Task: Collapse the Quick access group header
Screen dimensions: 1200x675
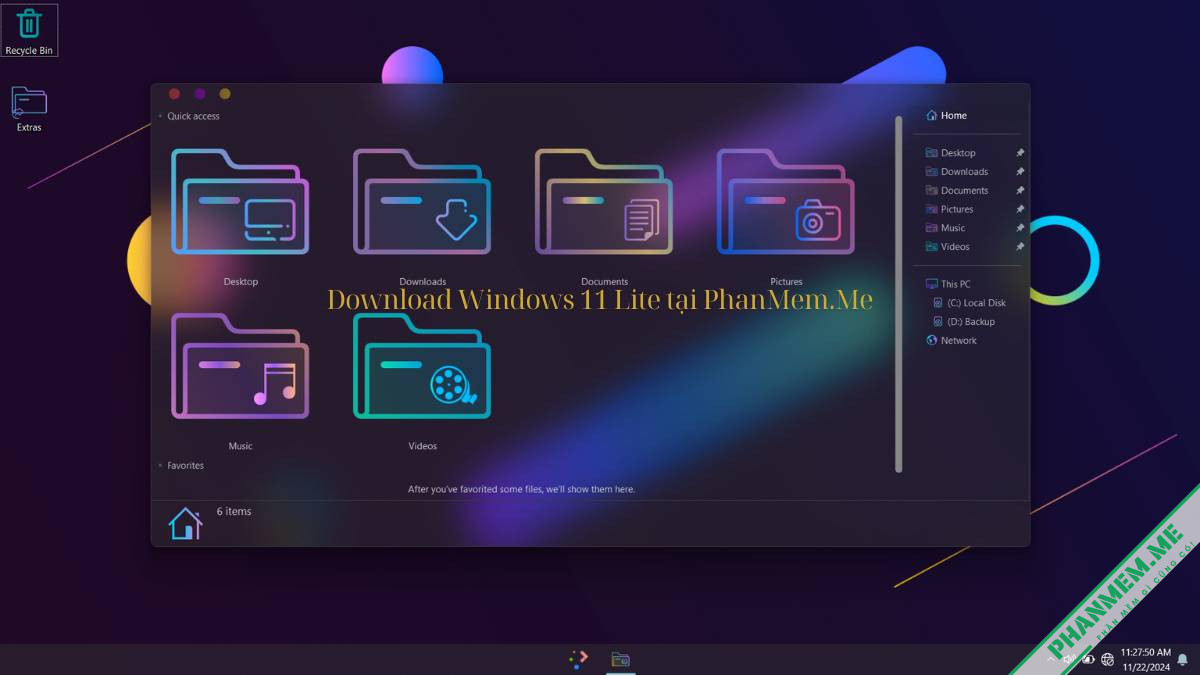Action: coord(189,116)
